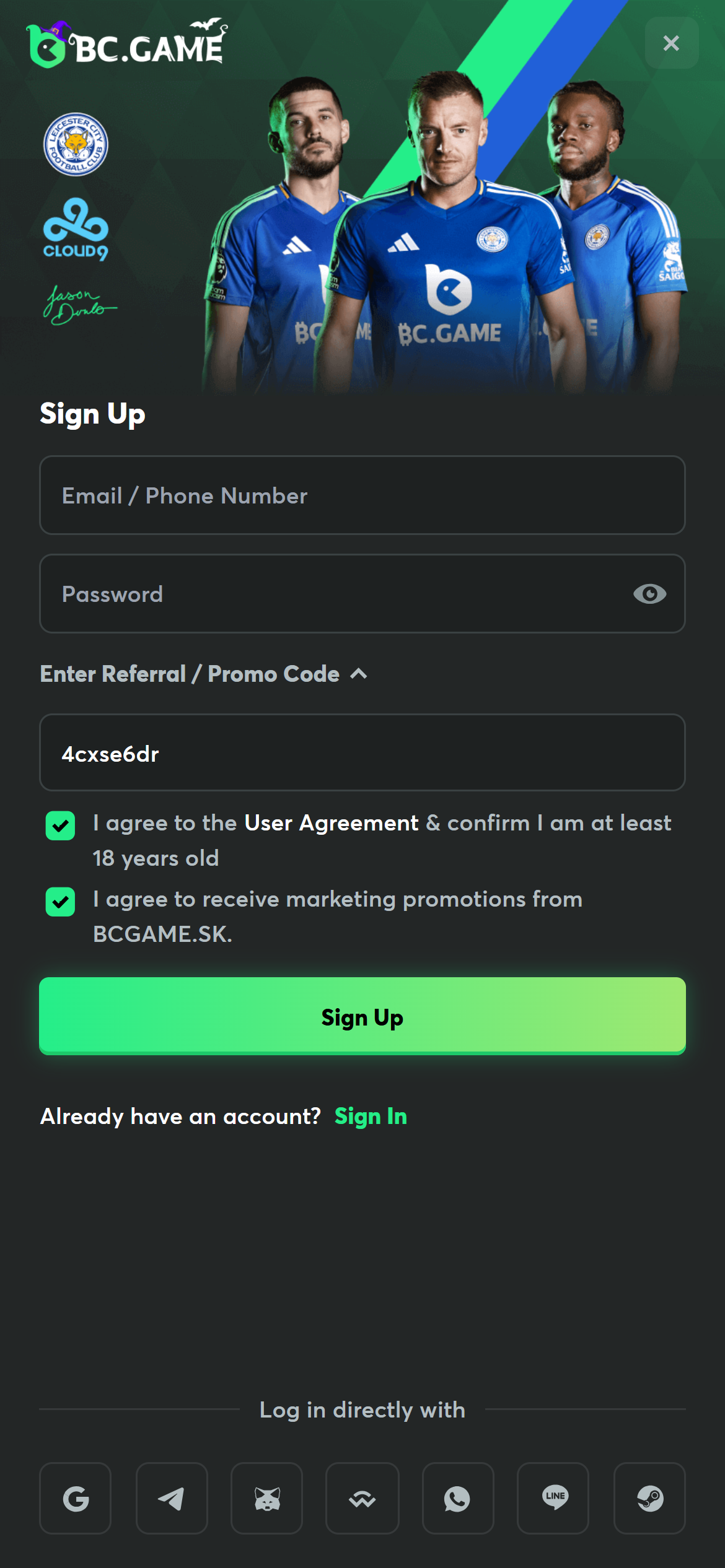Log in with Telegram
This screenshot has width=725, height=1568.
point(172,1498)
